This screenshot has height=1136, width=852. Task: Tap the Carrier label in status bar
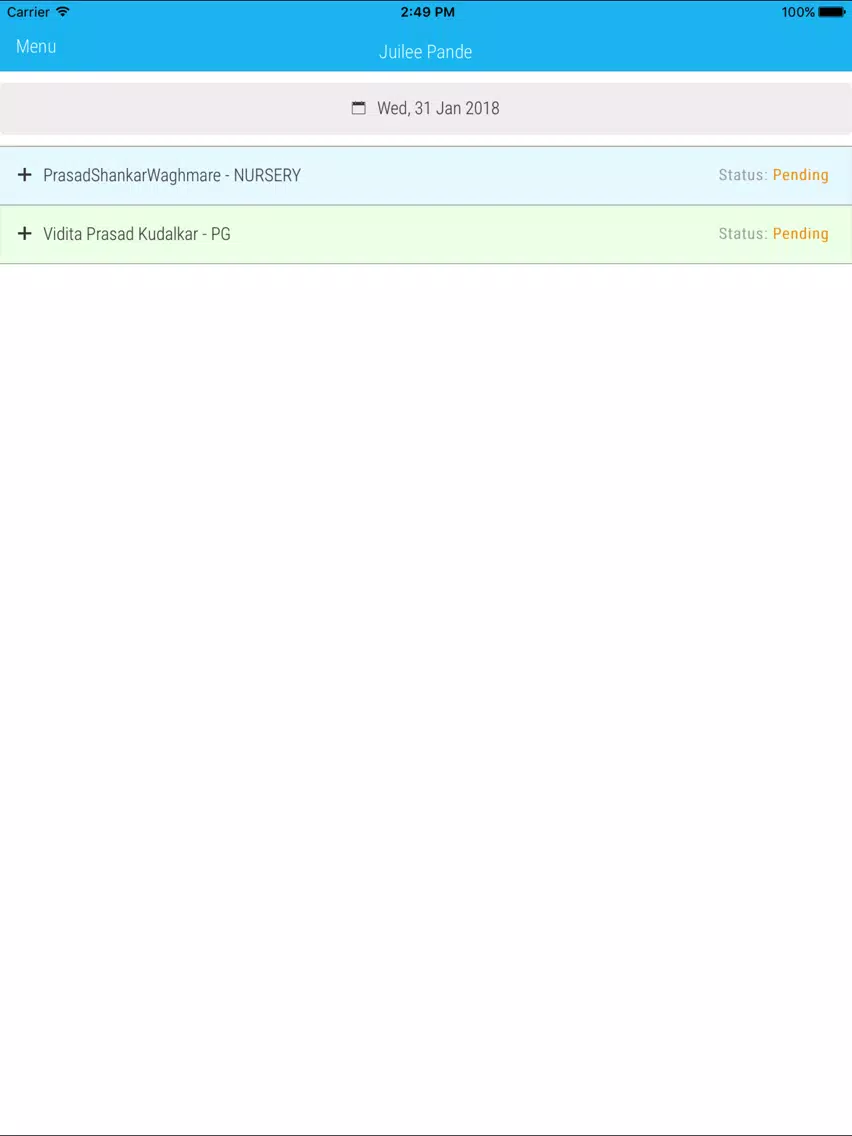pyautogui.click(x=28, y=12)
